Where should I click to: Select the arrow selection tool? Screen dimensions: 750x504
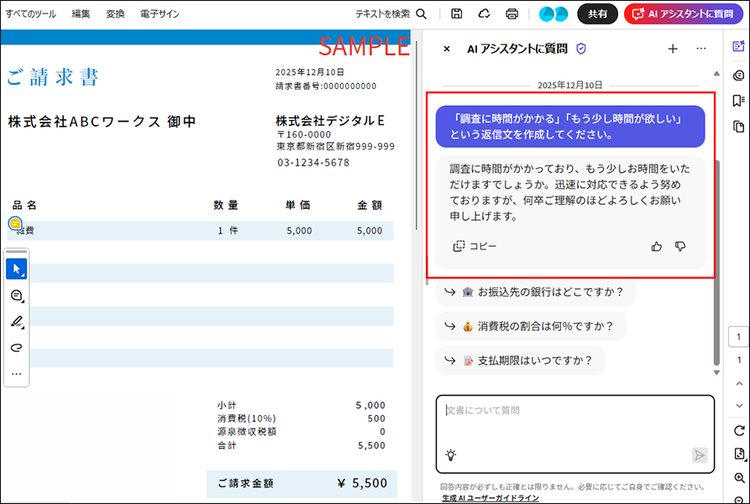[17, 270]
